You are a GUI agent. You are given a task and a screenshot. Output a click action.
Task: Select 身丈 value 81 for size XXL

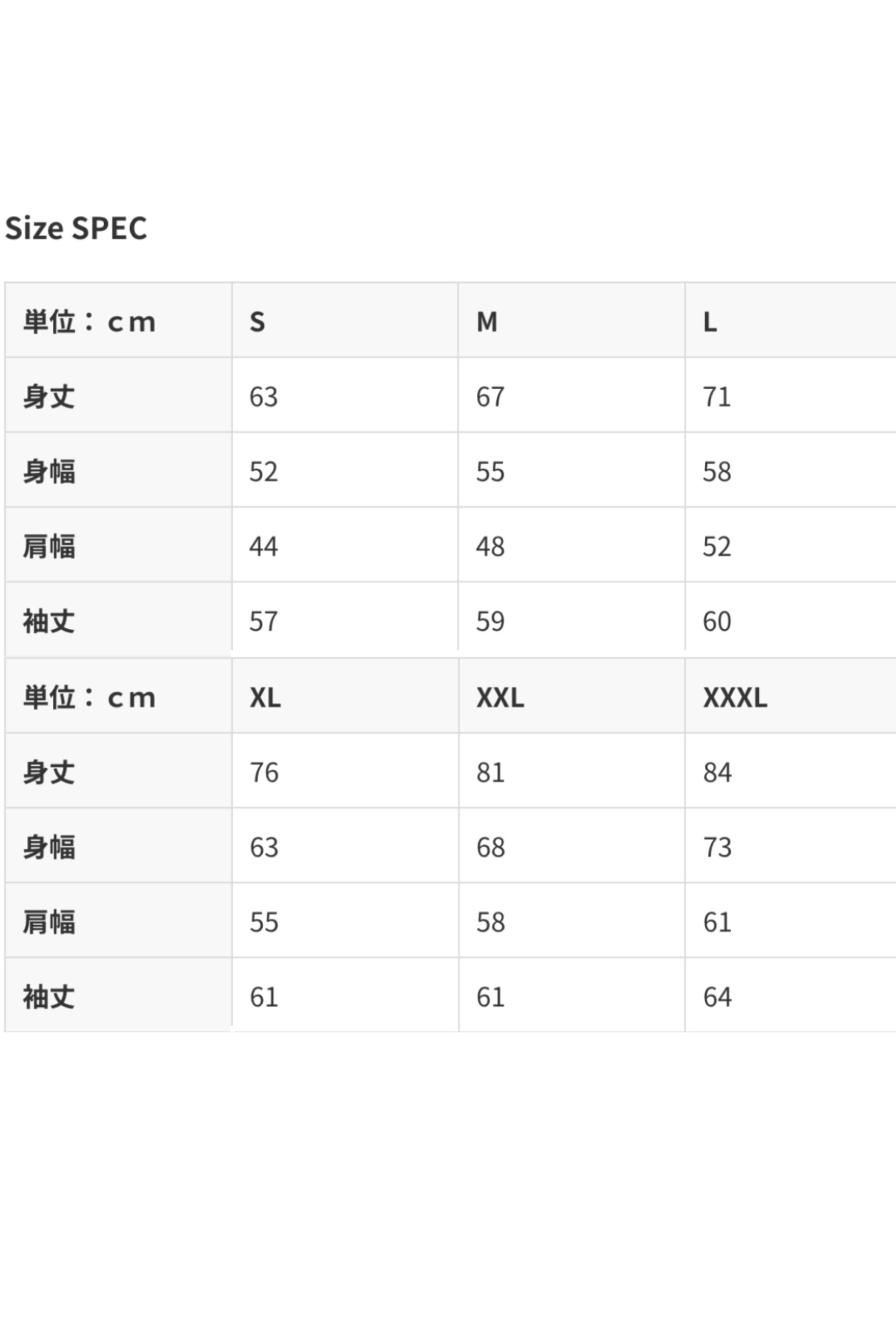click(x=491, y=772)
